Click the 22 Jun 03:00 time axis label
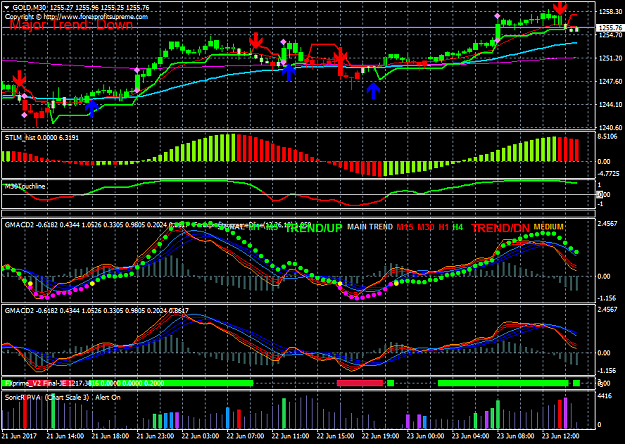Screen dimensions: 625x444 pyautogui.click(x=200, y=436)
